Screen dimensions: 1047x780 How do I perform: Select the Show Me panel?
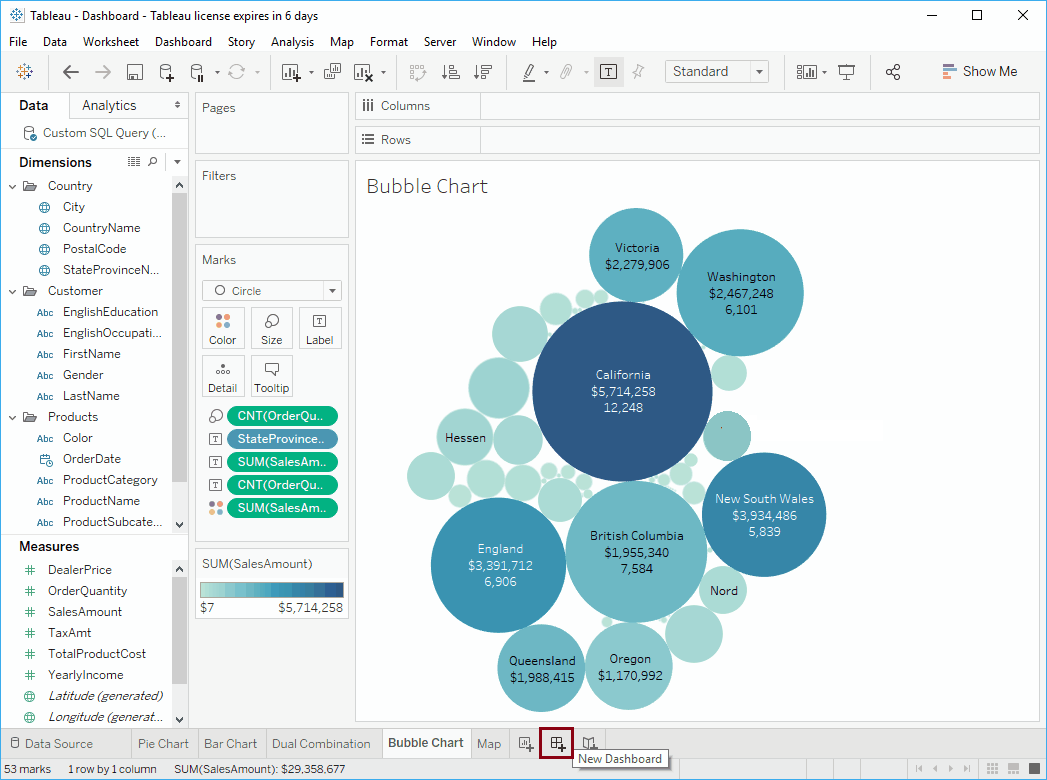tap(980, 71)
